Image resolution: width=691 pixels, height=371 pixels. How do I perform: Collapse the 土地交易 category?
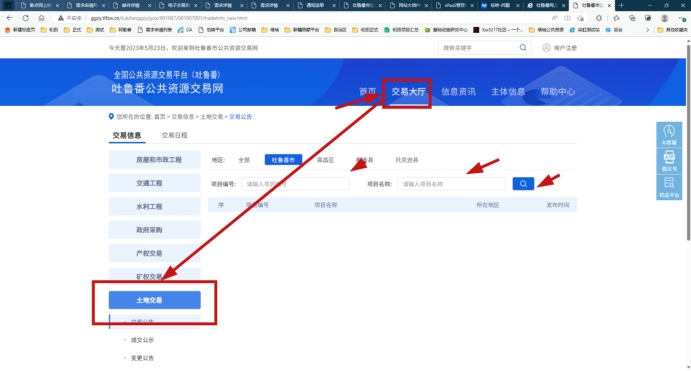point(155,300)
